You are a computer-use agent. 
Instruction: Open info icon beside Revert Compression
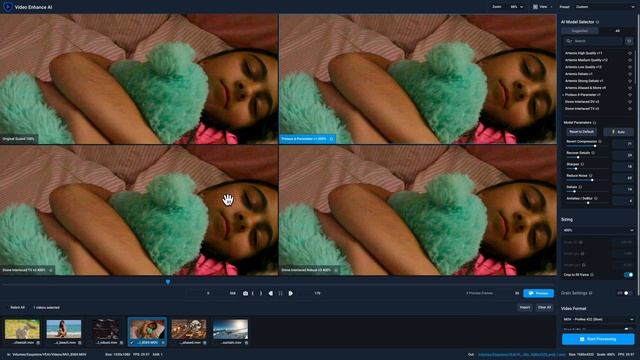click(600, 142)
